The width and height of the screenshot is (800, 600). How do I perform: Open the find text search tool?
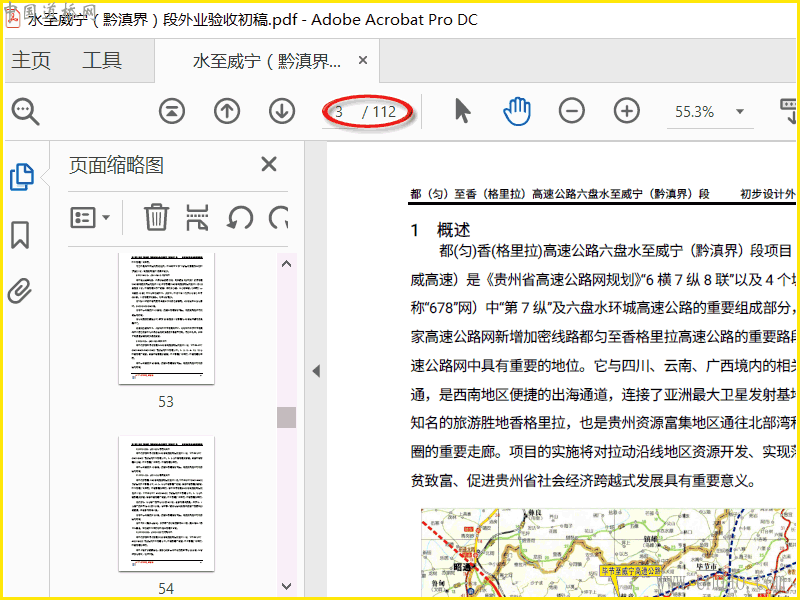pos(26,112)
